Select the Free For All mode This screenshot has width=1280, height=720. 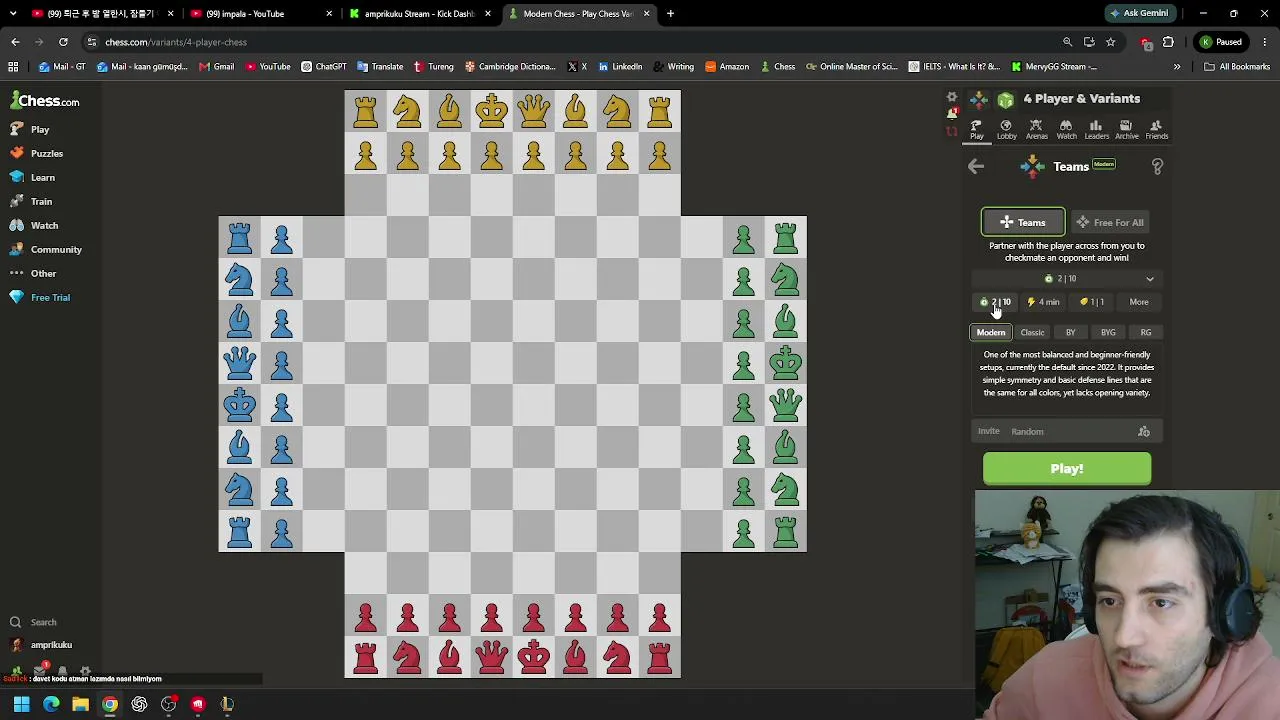1110,222
